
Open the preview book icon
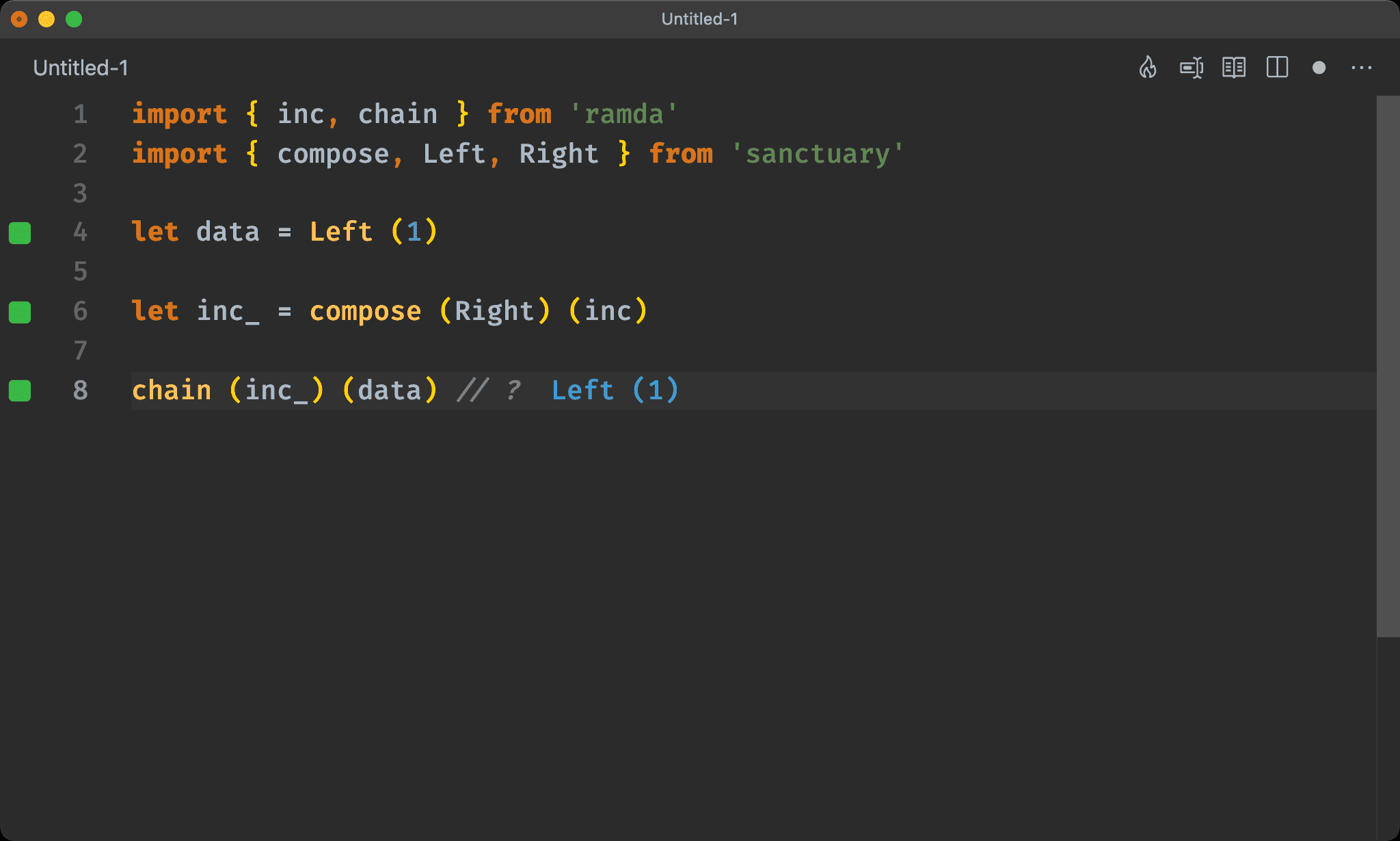(1234, 68)
